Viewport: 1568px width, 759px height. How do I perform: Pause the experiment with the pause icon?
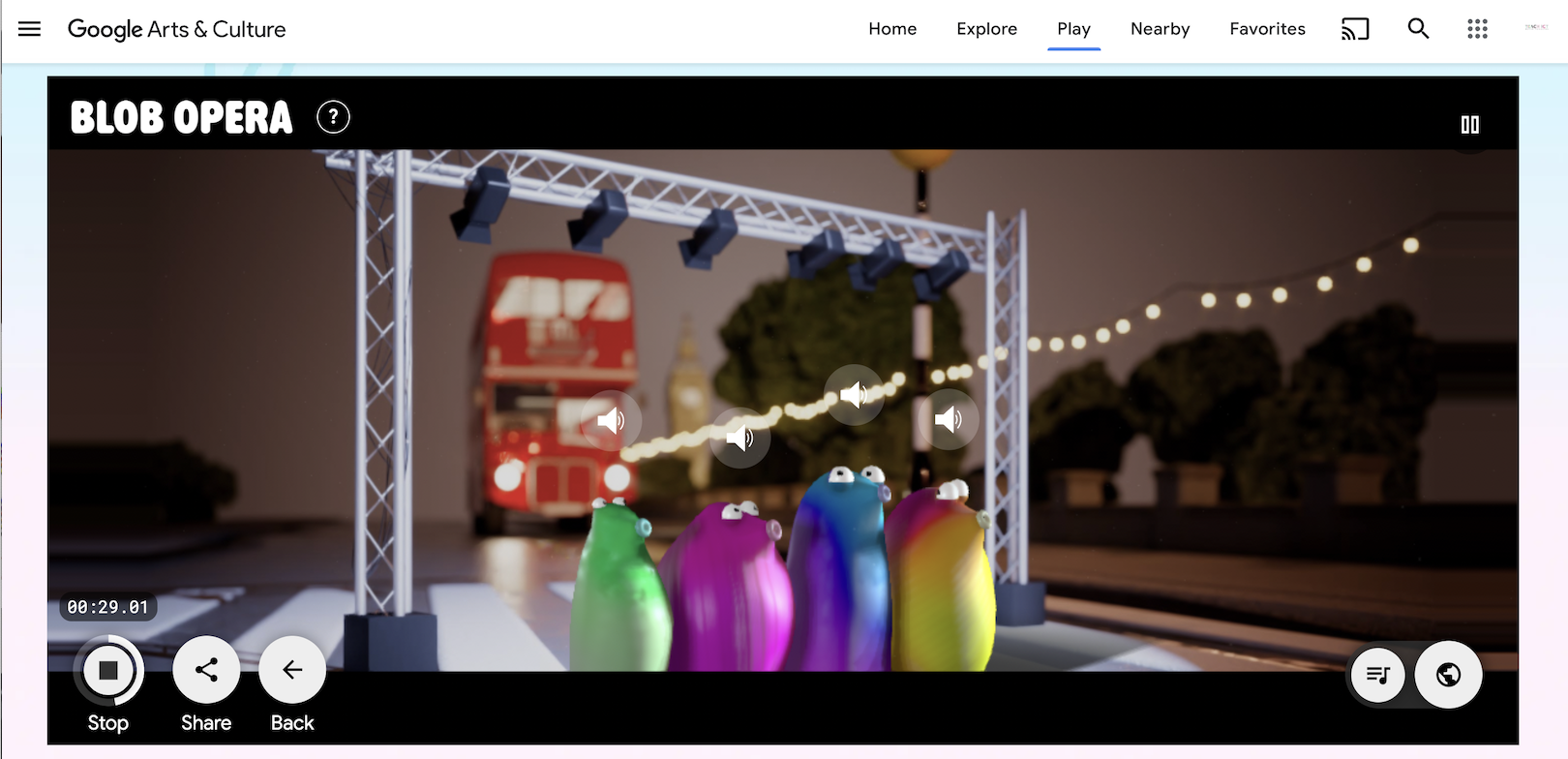tap(1469, 125)
